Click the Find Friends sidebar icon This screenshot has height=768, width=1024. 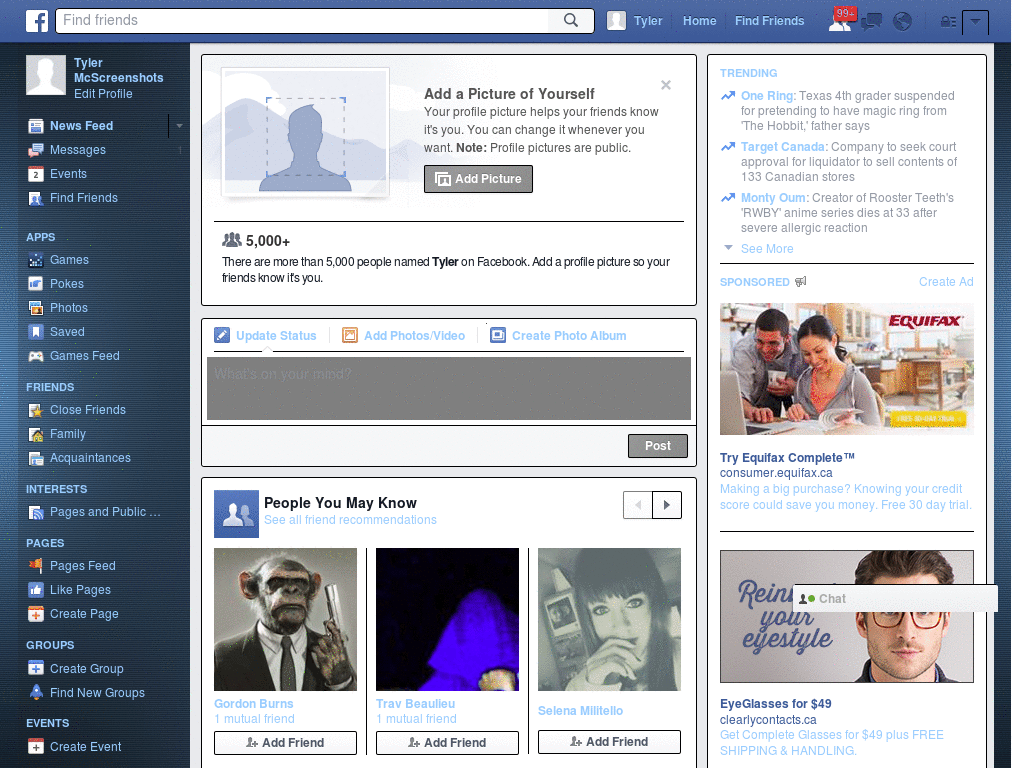(36, 199)
